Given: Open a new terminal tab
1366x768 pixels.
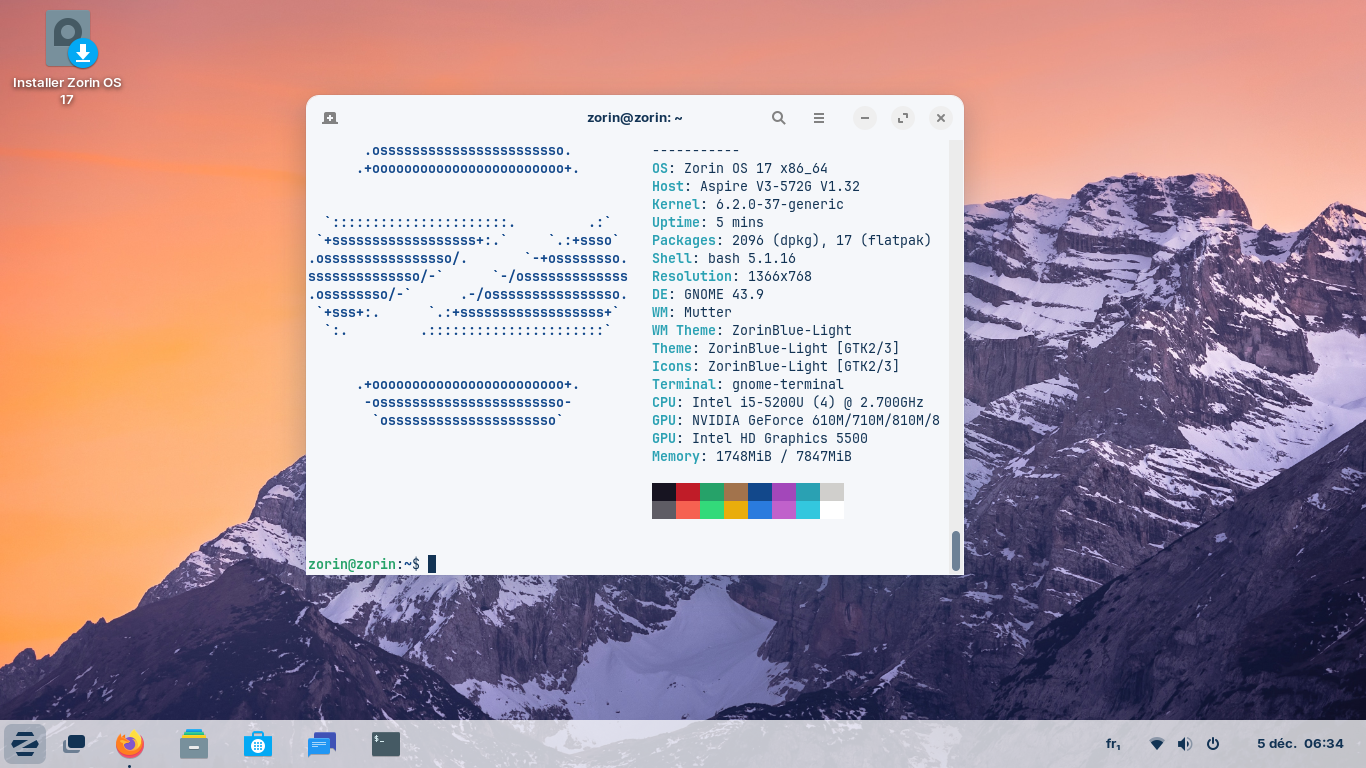Looking at the screenshot, I should 330,118.
